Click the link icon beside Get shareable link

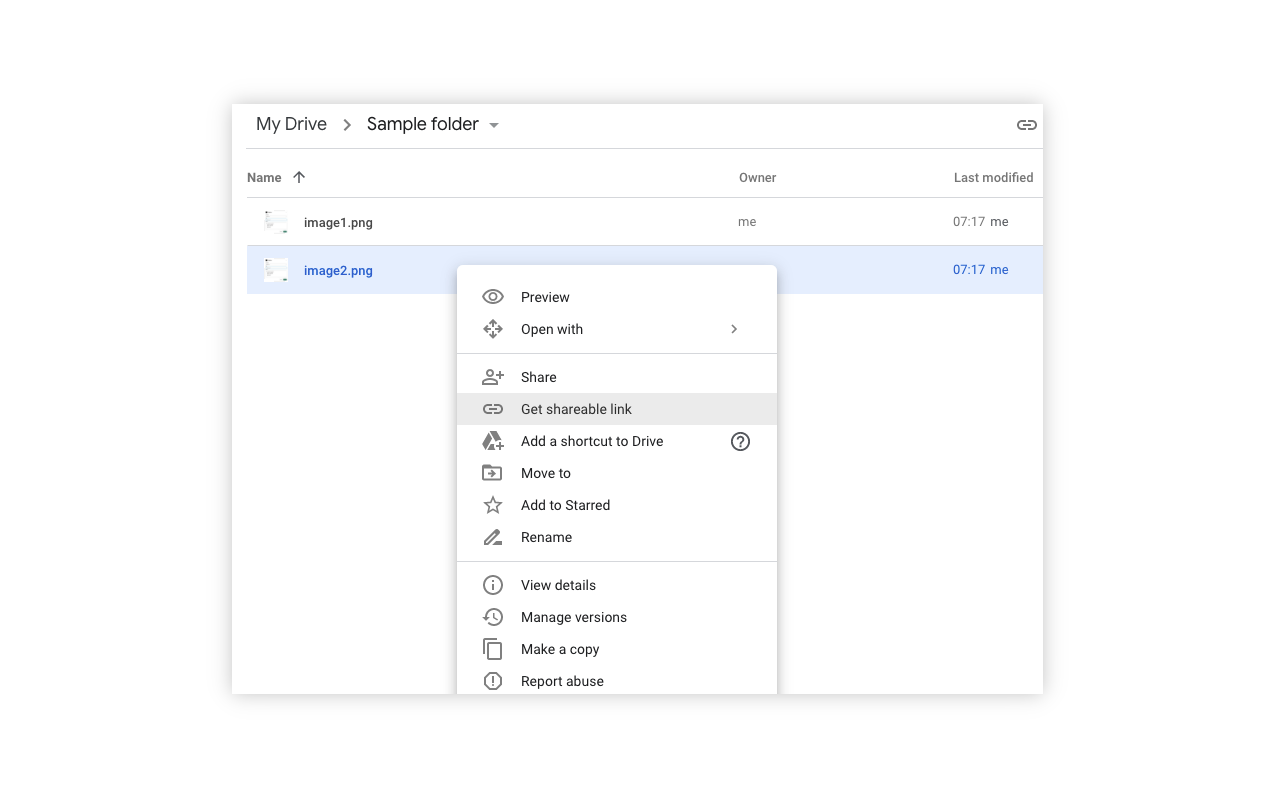pyautogui.click(x=493, y=409)
